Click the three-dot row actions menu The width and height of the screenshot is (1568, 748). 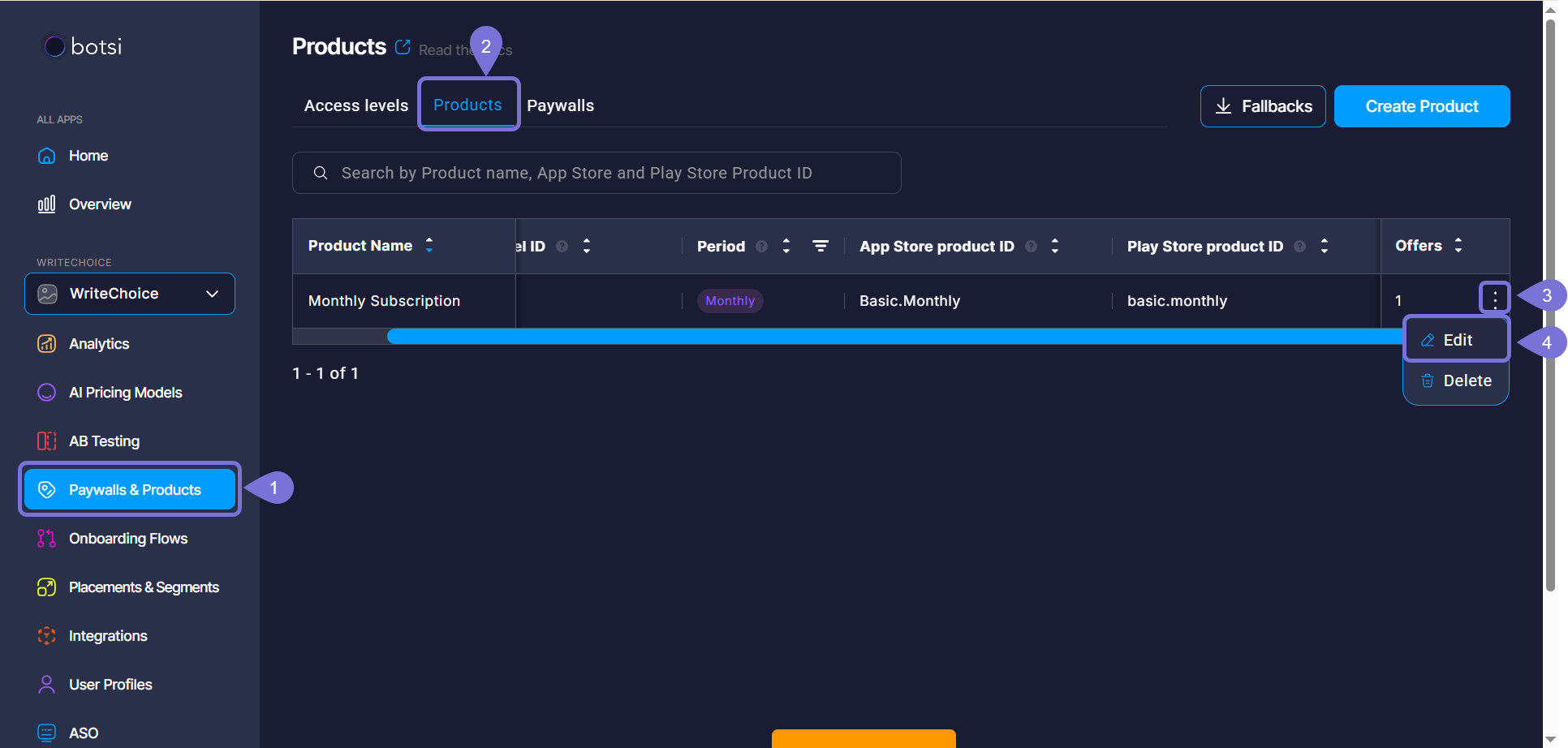(1494, 299)
